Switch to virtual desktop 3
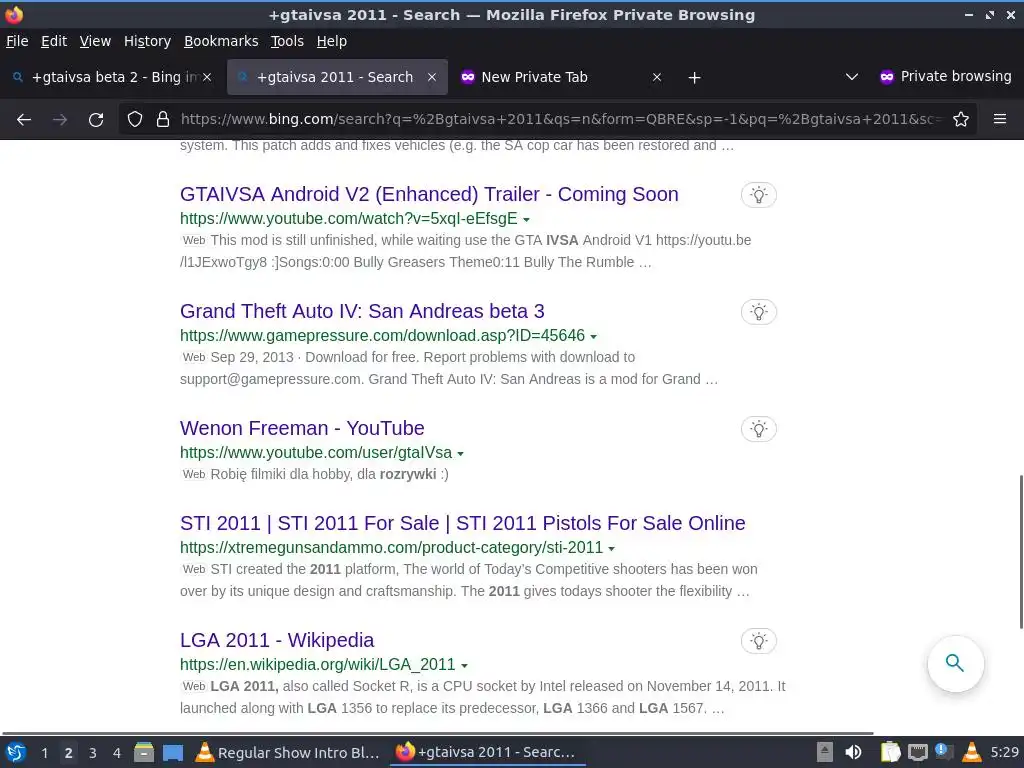The width and height of the screenshot is (1024, 768). click(93, 753)
